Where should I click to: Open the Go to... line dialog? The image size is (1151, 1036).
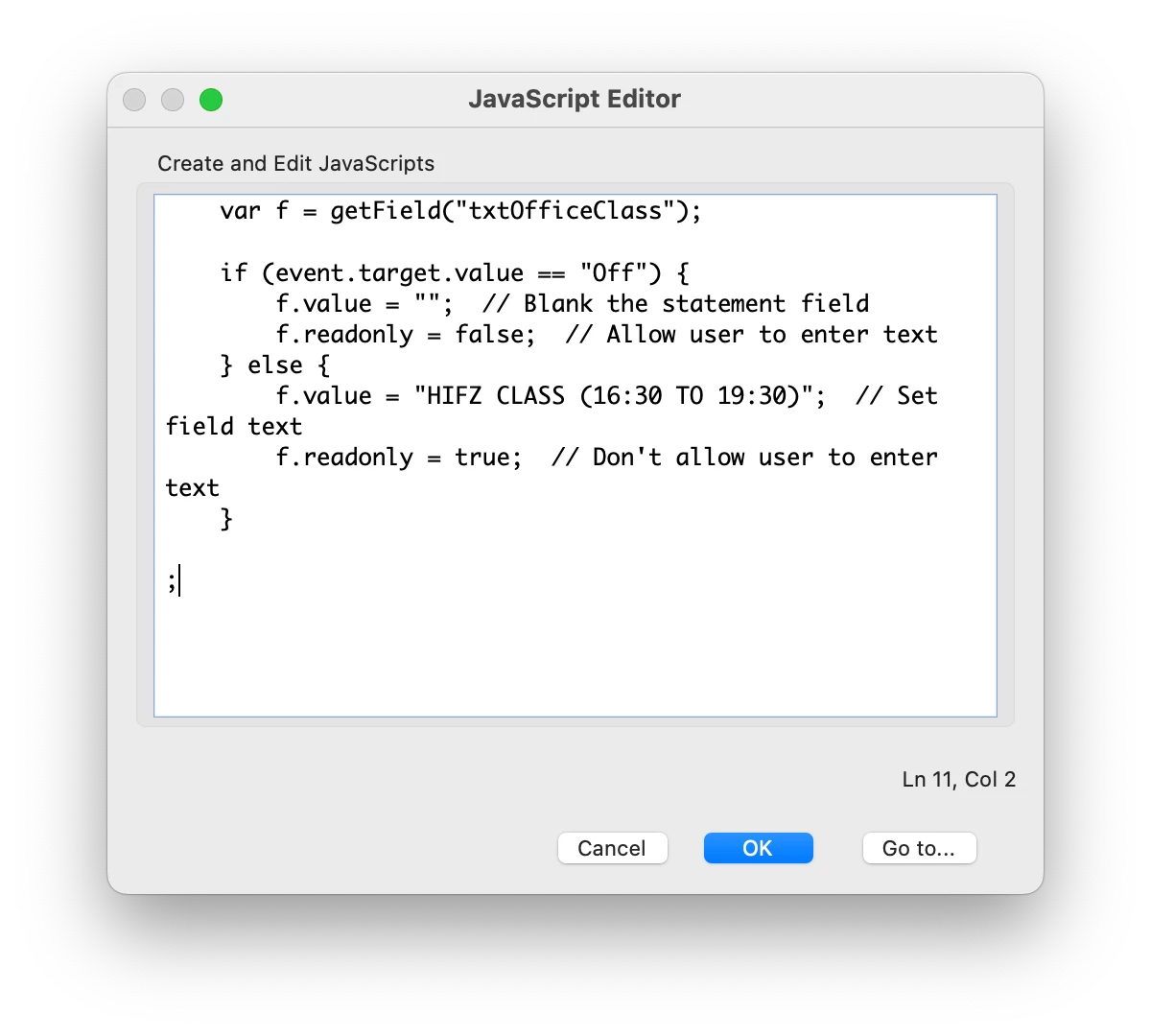click(x=919, y=848)
